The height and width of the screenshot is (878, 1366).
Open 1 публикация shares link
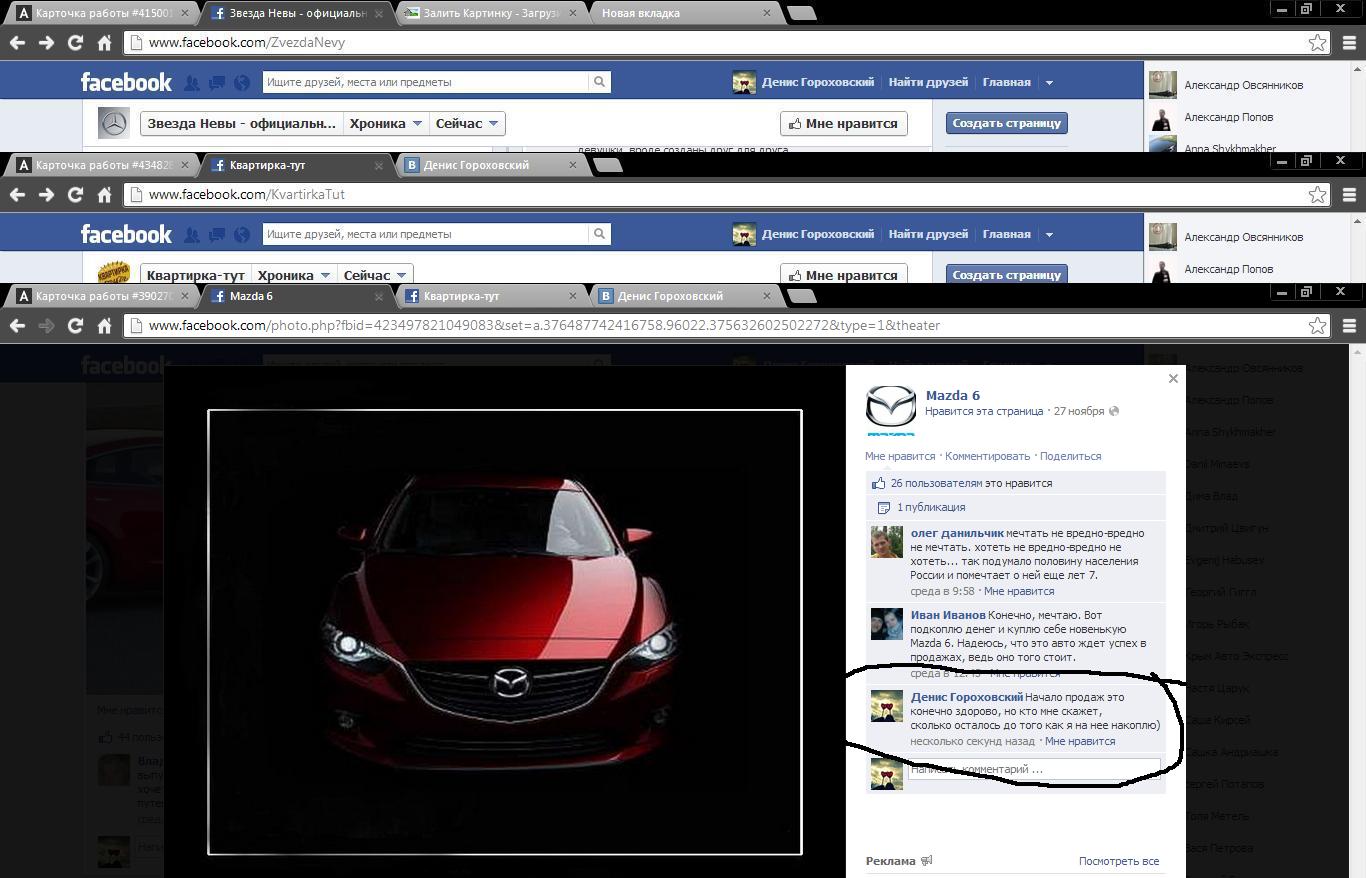(931, 507)
